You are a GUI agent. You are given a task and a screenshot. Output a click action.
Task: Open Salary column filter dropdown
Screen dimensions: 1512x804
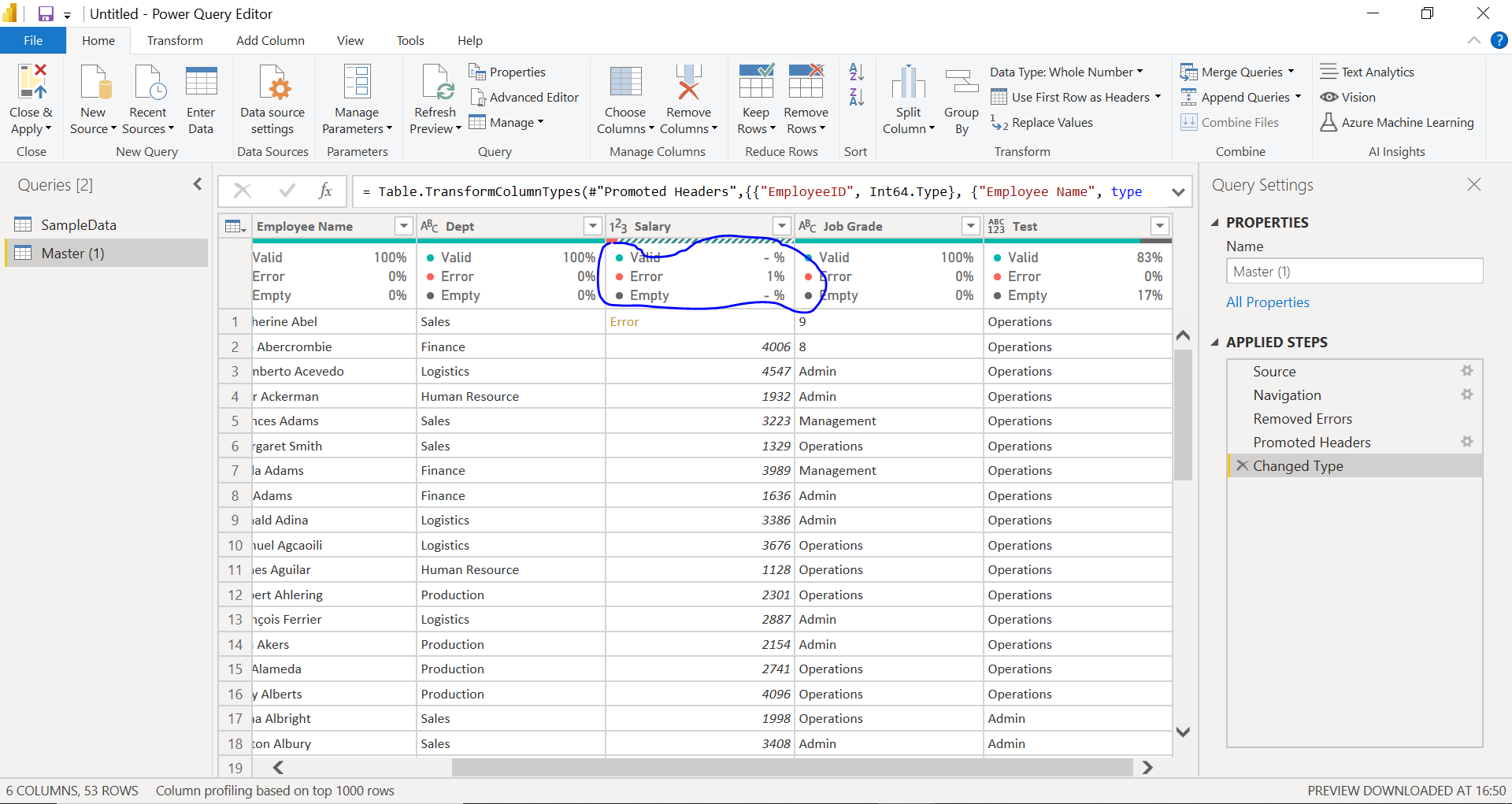tap(782, 227)
